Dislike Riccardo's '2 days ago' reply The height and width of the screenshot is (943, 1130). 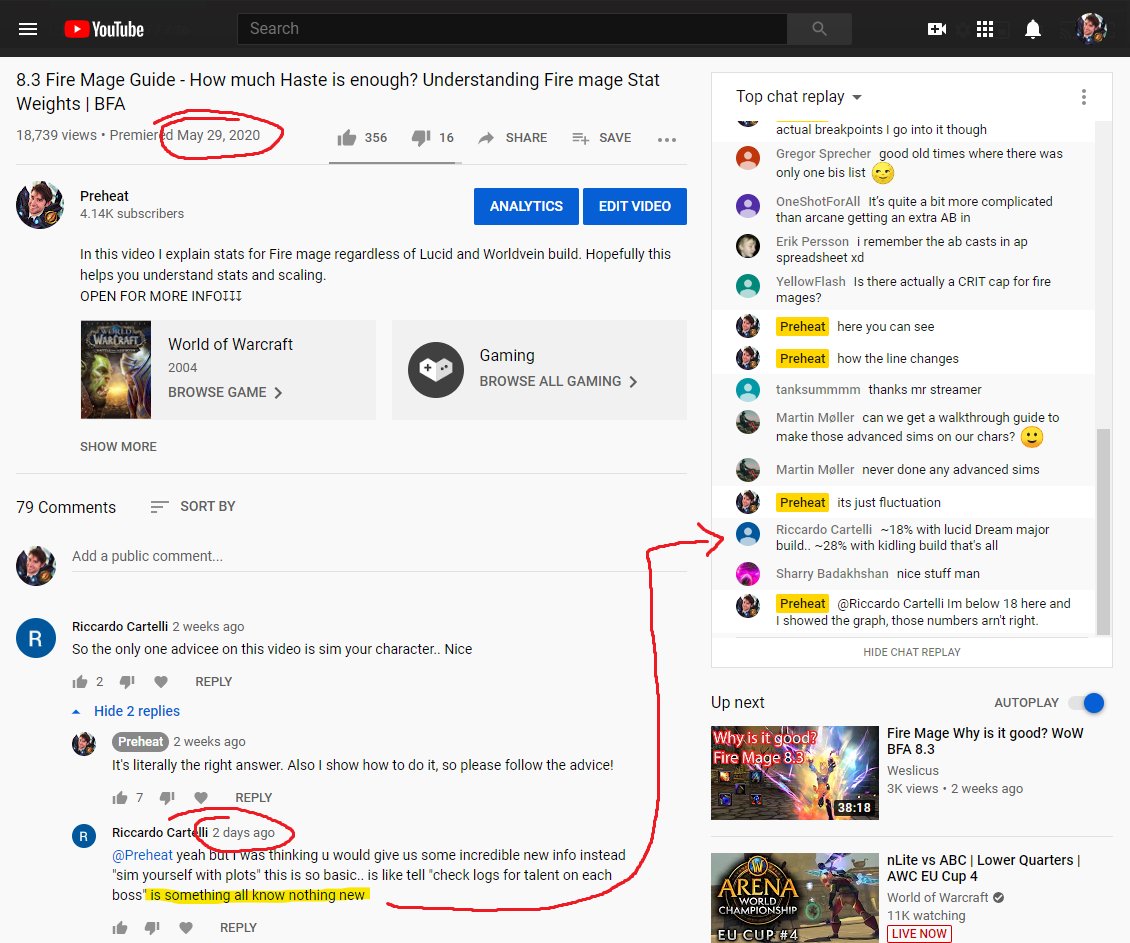pos(152,928)
